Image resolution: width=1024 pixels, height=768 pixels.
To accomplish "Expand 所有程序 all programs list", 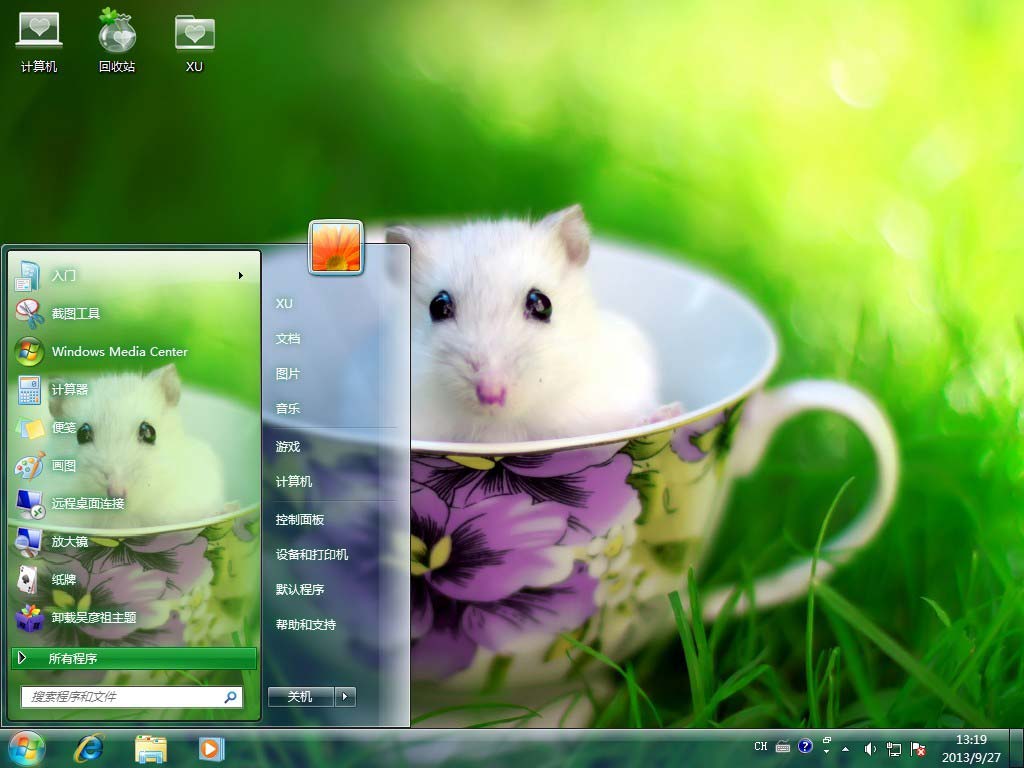I will (133, 658).
